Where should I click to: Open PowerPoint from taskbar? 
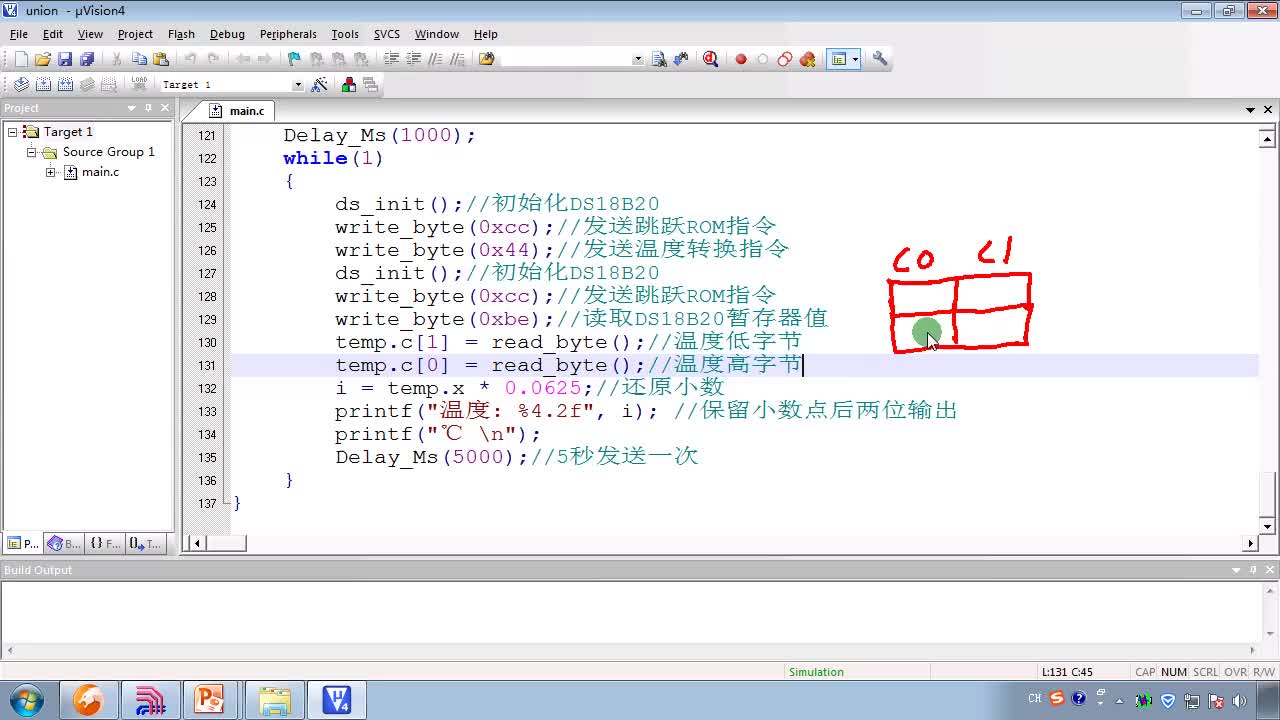point(209,700)
